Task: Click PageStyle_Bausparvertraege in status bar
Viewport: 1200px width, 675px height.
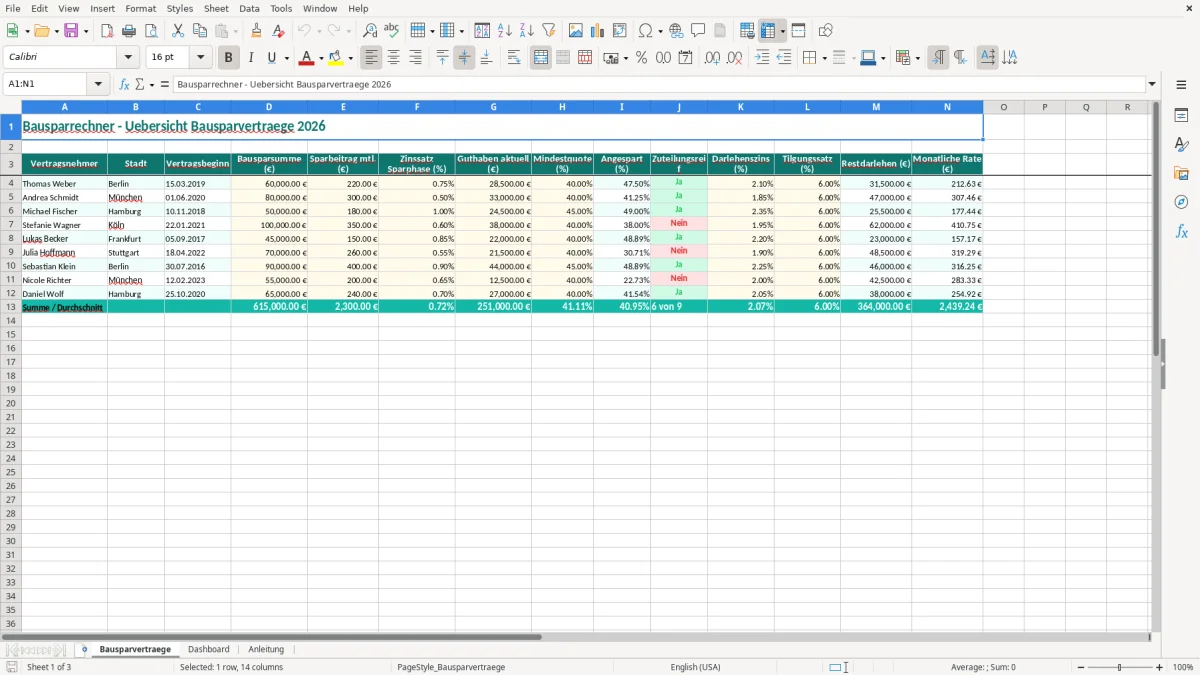Action: pyautogui.click(x=451, y=667)
